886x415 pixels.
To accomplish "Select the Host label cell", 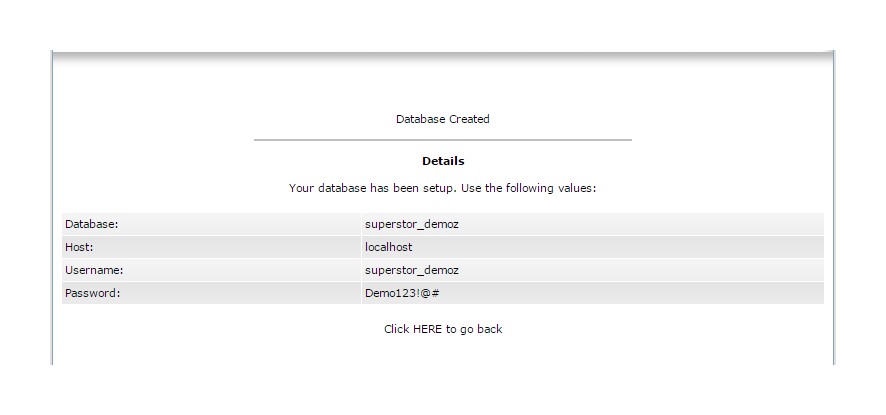I will [79, 247].
